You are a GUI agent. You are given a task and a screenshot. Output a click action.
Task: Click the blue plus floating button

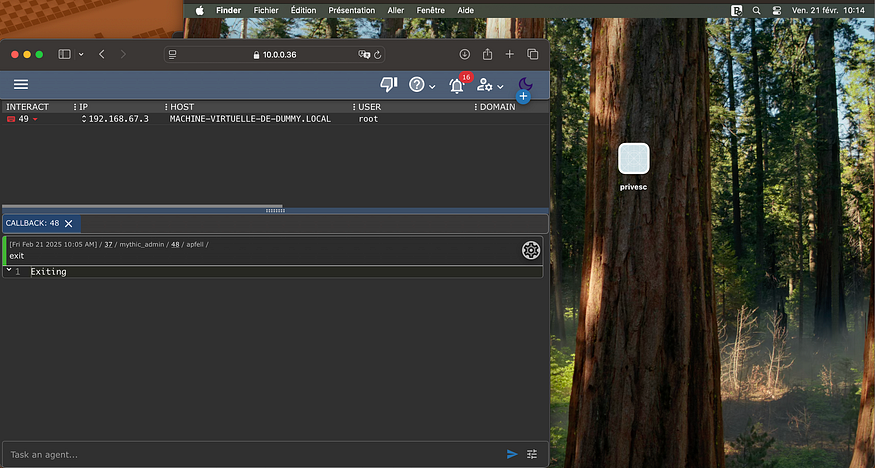click(523, 97)
